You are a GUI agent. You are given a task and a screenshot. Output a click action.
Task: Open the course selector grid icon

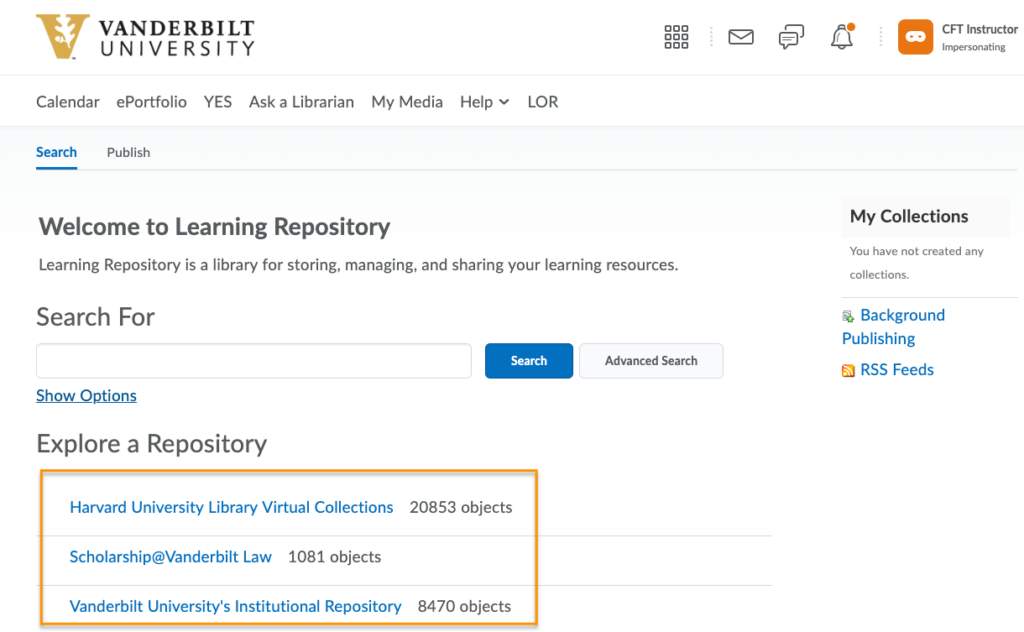[677, 38]
